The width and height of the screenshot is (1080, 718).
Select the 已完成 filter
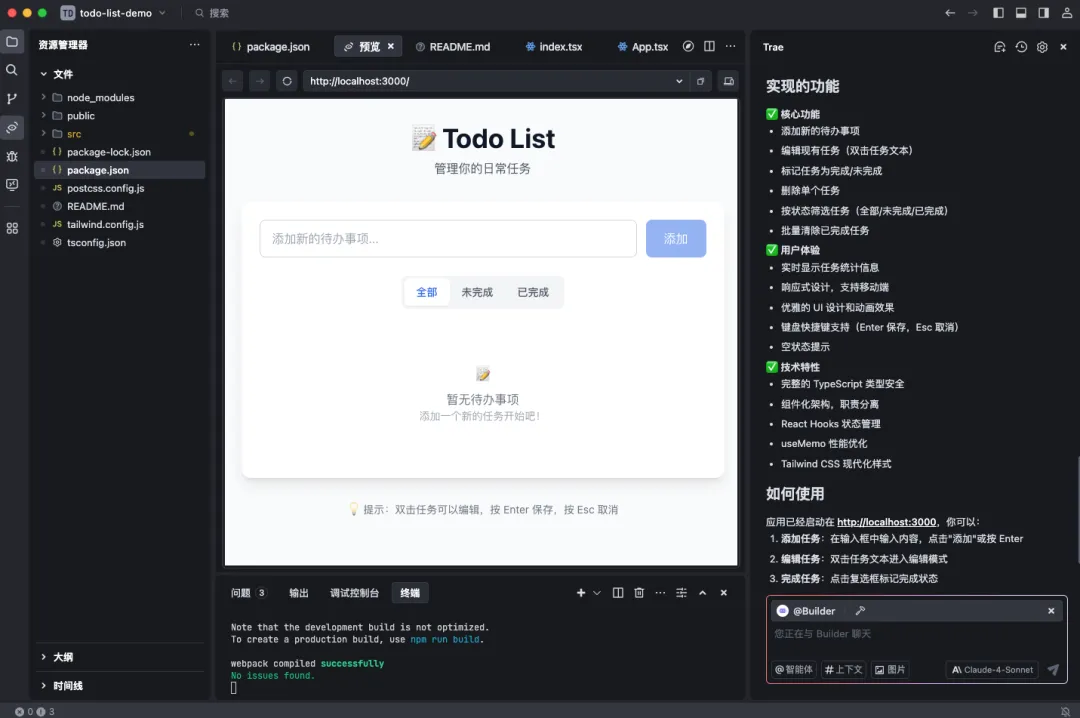pyautogui.click(x=533, y=292)
